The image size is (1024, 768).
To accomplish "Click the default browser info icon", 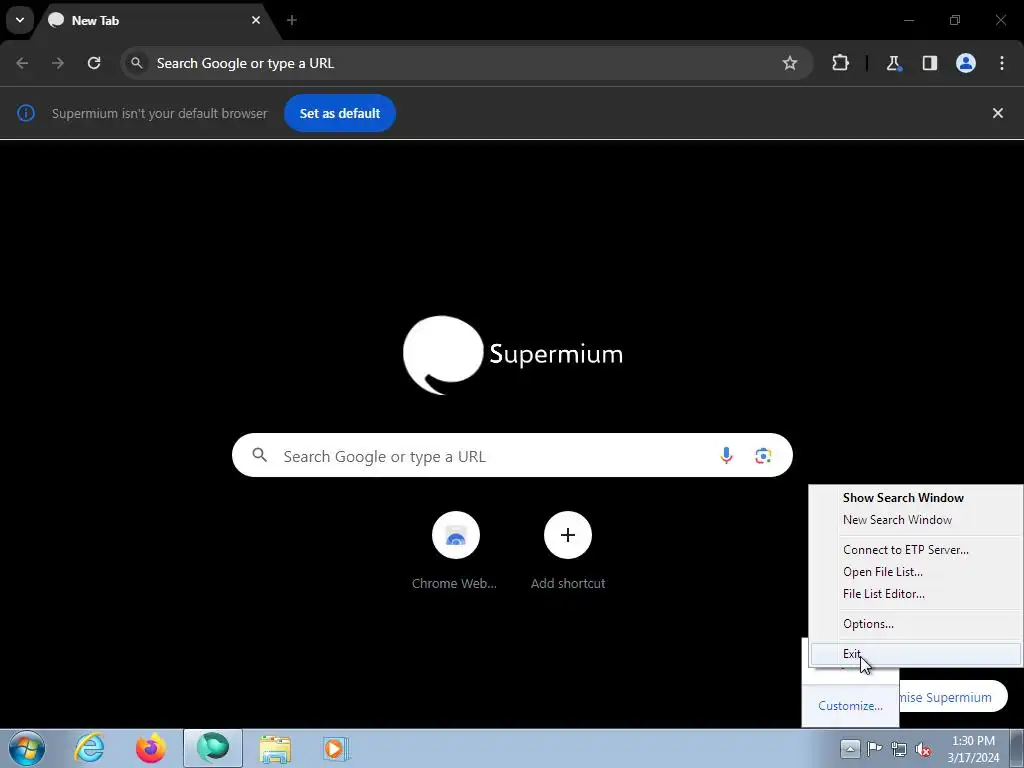I will [x=25, y=113].
